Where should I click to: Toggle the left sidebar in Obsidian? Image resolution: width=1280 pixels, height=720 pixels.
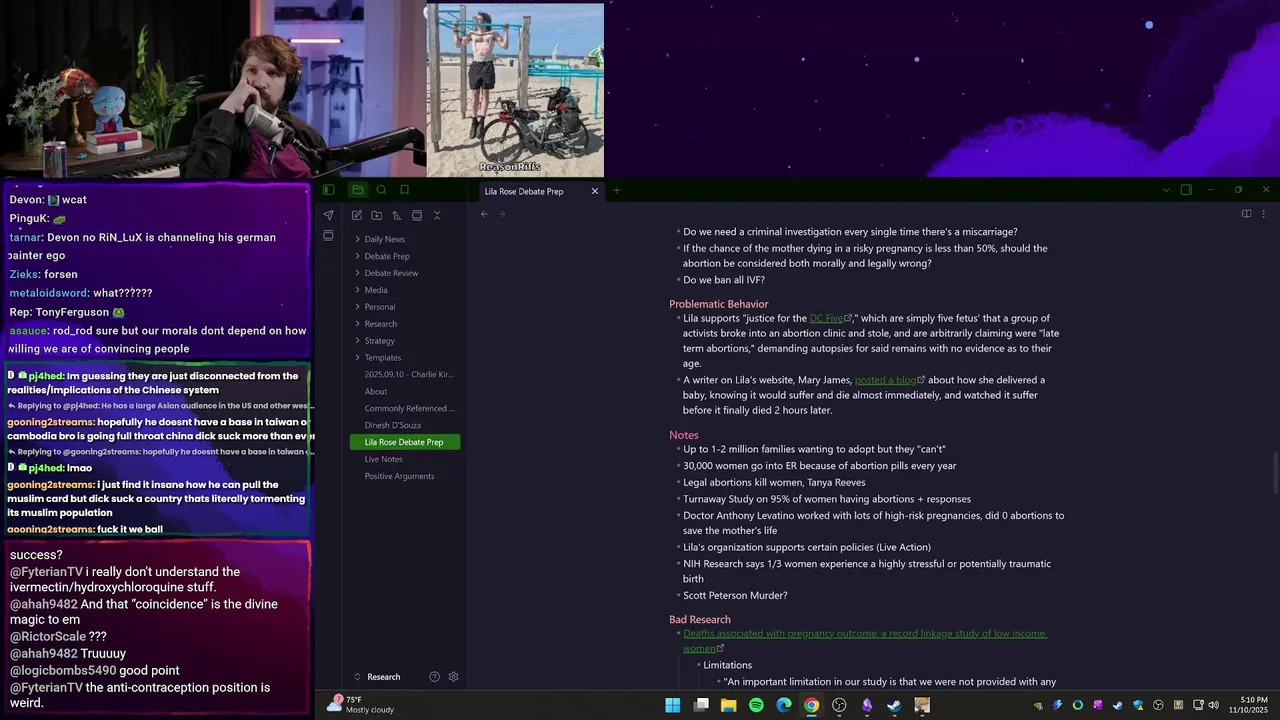(328, 190)
